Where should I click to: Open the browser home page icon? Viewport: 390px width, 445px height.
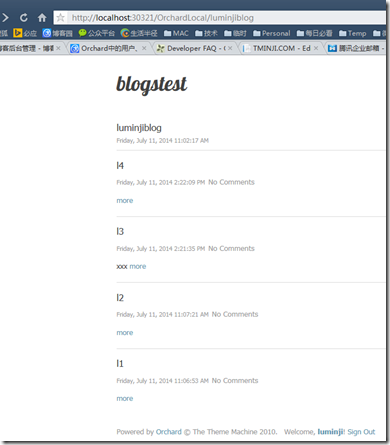(x=42, y=17)
